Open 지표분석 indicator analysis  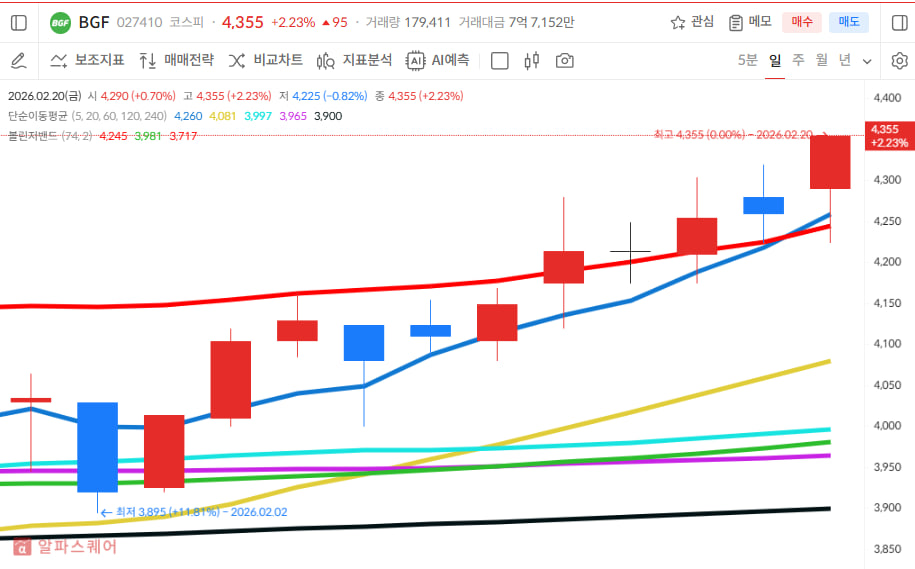tap(354, 61)
